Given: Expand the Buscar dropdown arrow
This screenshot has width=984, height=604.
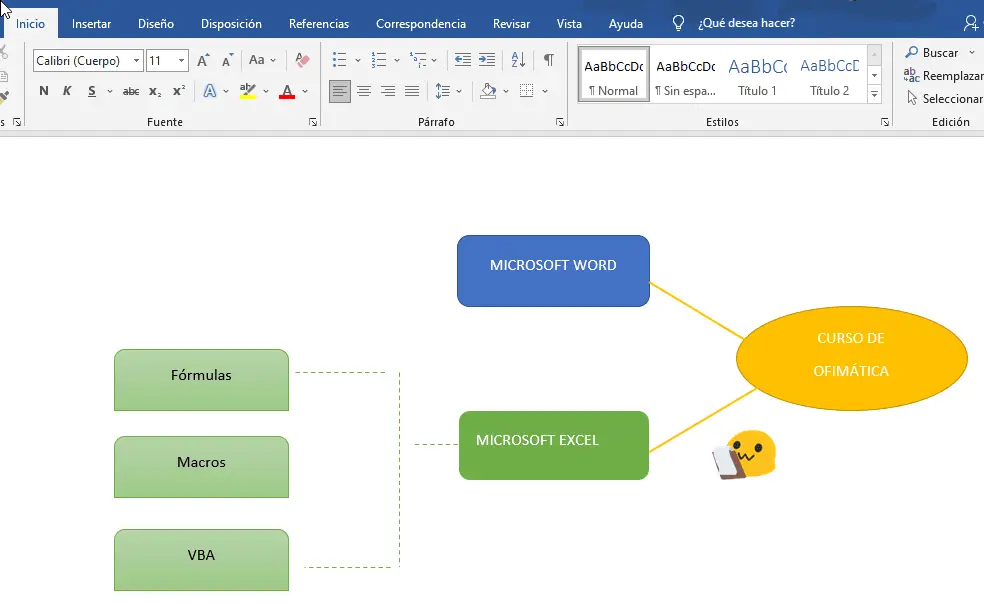Looking at the screenshot, I should (x=971, y=53).
